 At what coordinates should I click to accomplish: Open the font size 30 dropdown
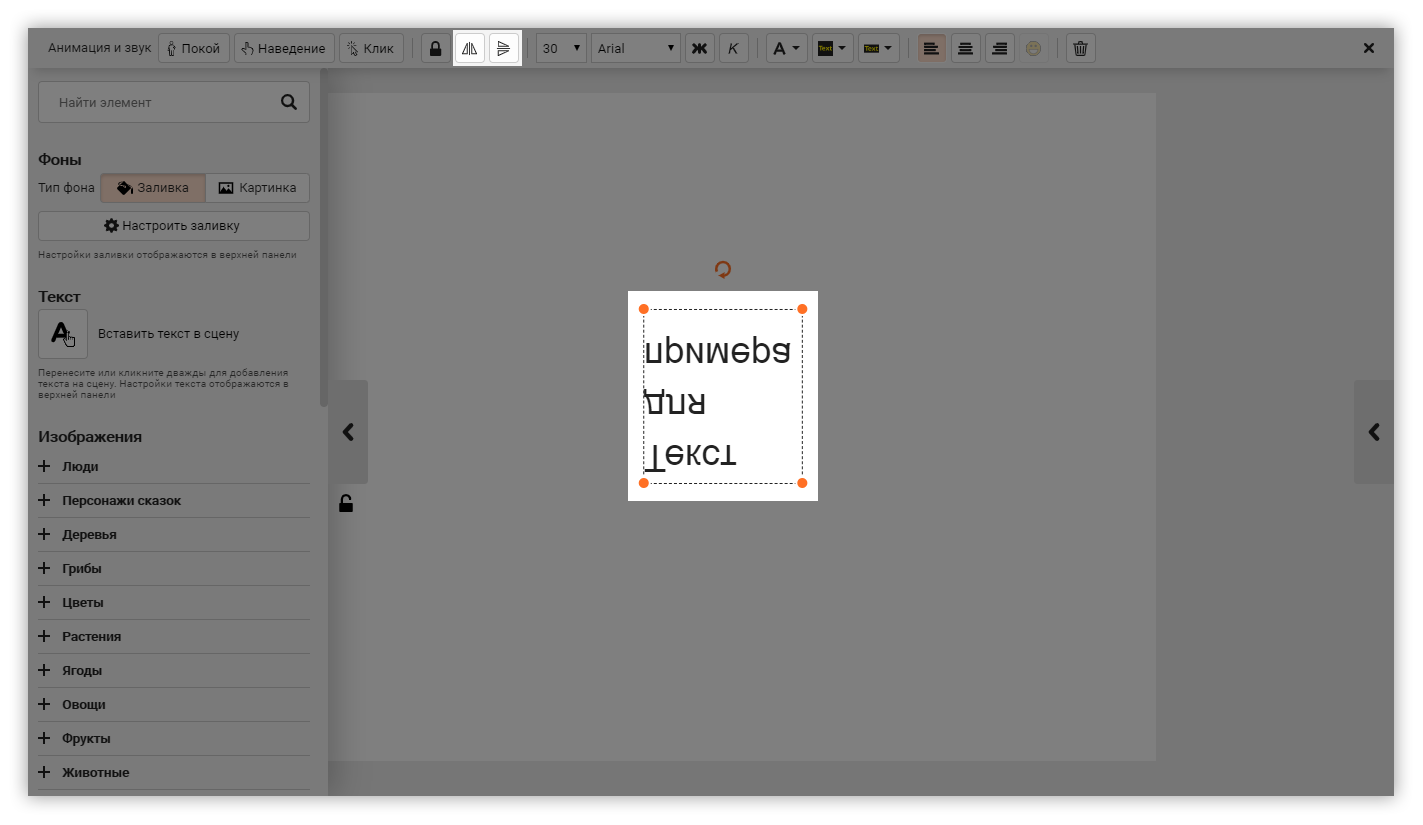[x=561, y=48]
